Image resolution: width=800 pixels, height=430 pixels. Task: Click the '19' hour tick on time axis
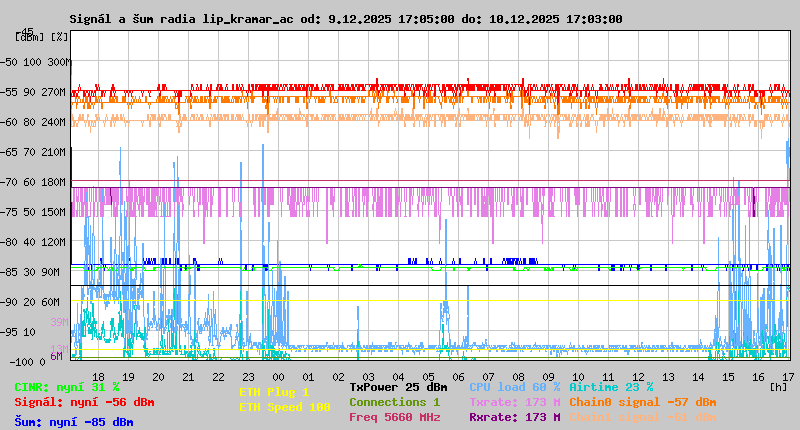point(129,377)
